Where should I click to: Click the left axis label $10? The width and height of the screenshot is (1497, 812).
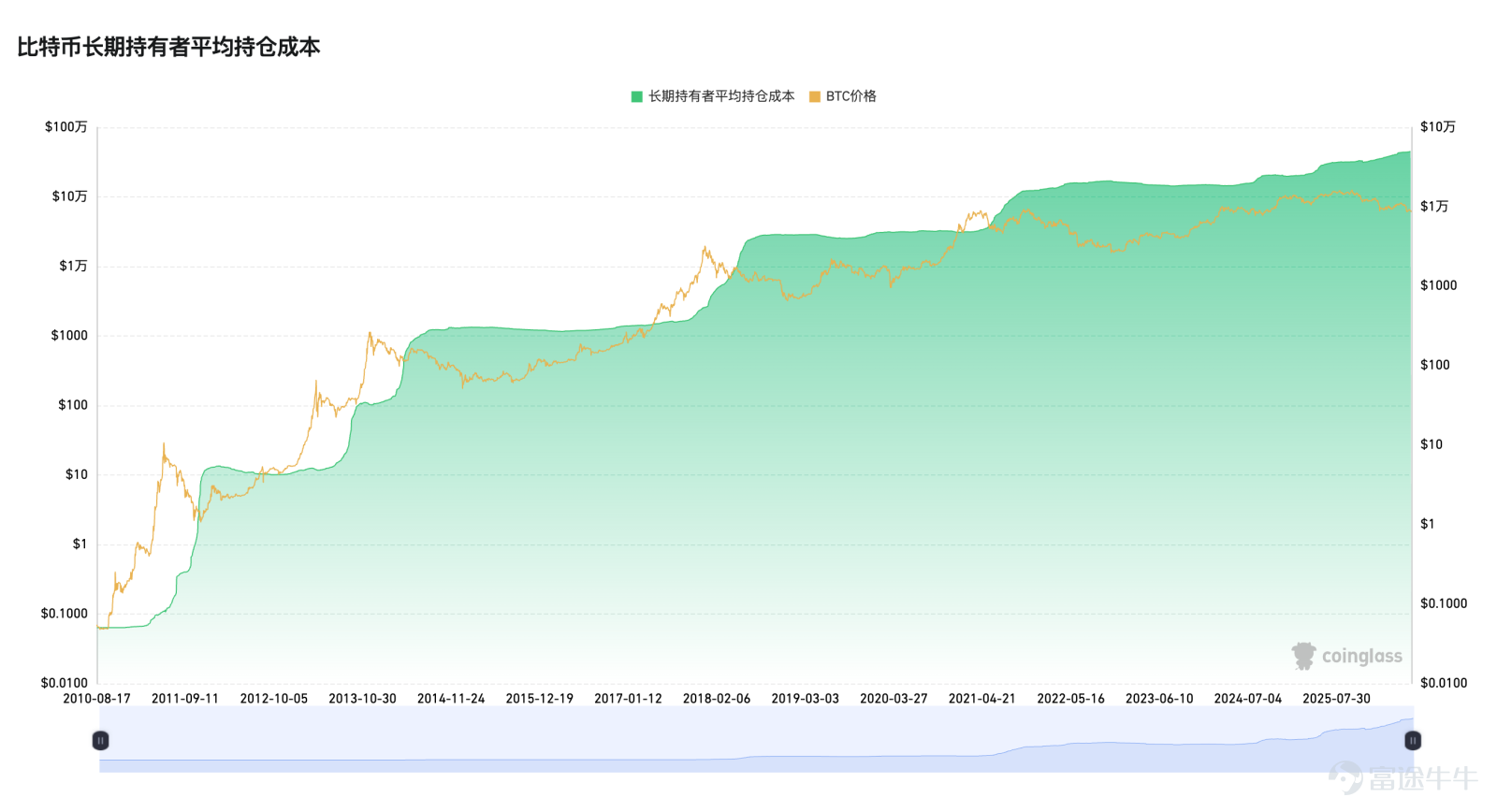click(x=77, y=475)
